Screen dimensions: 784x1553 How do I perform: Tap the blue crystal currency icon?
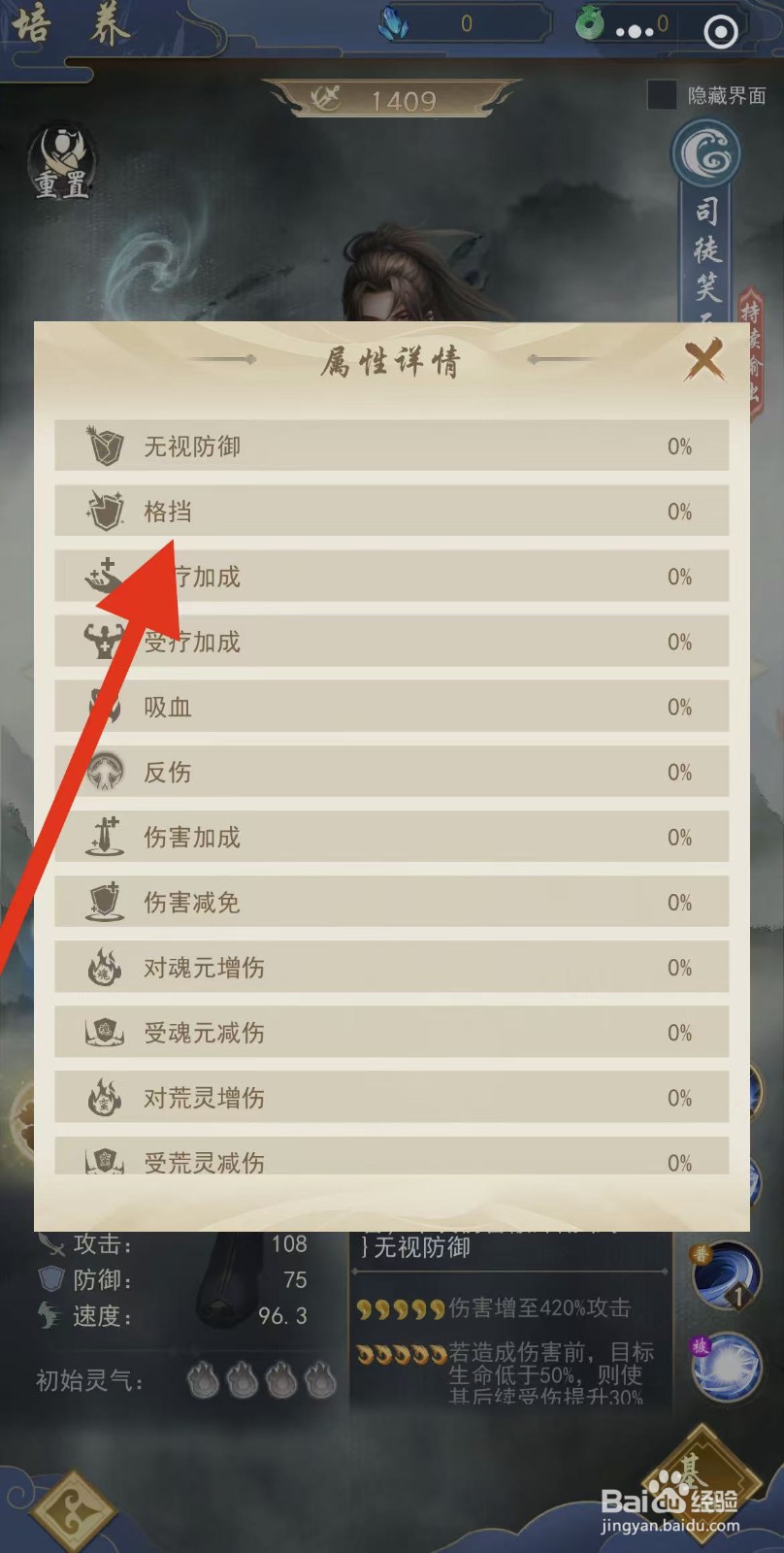coord(393,24)
